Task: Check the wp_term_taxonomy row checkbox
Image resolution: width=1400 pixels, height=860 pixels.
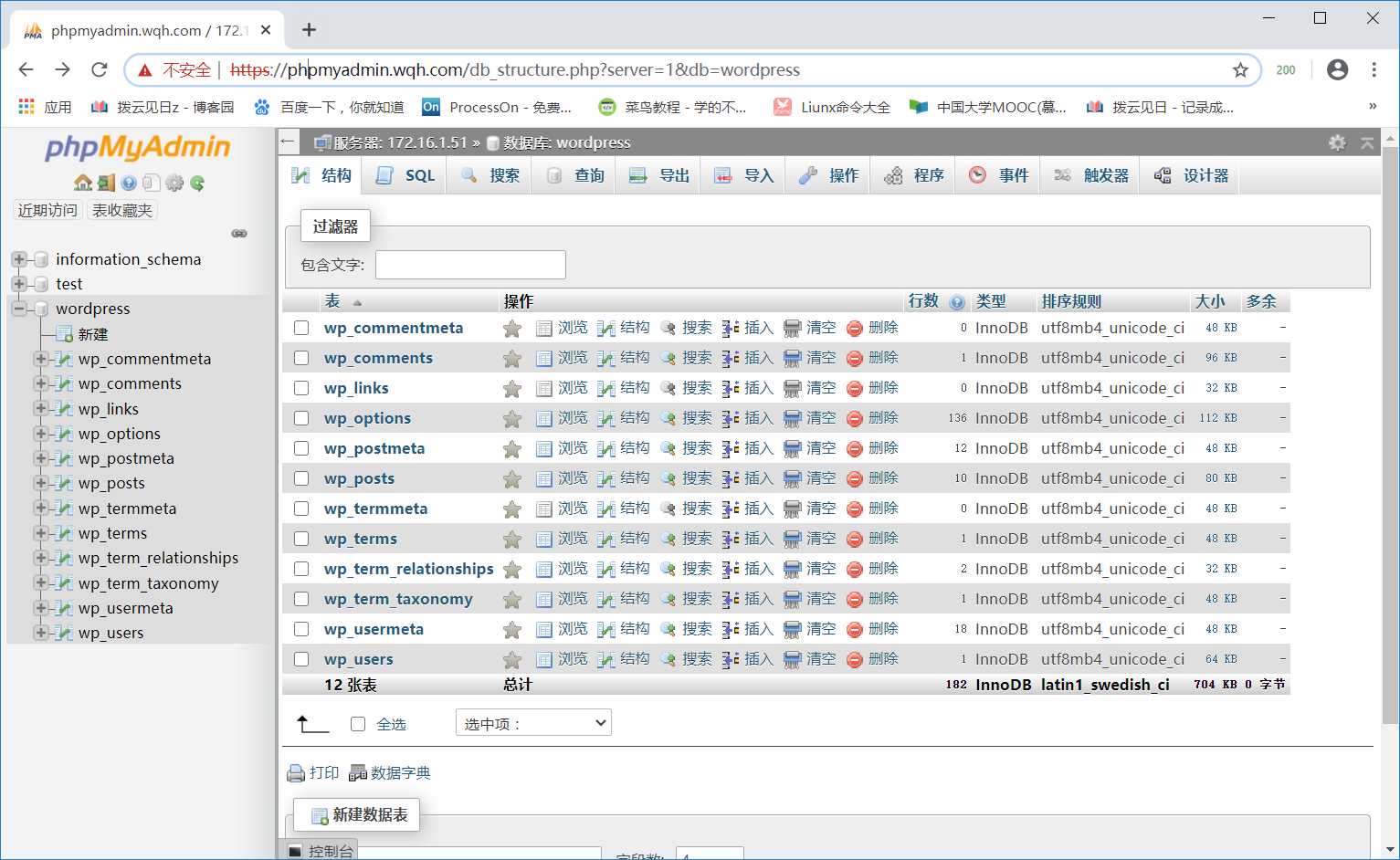Action: (x=301, y=599)
